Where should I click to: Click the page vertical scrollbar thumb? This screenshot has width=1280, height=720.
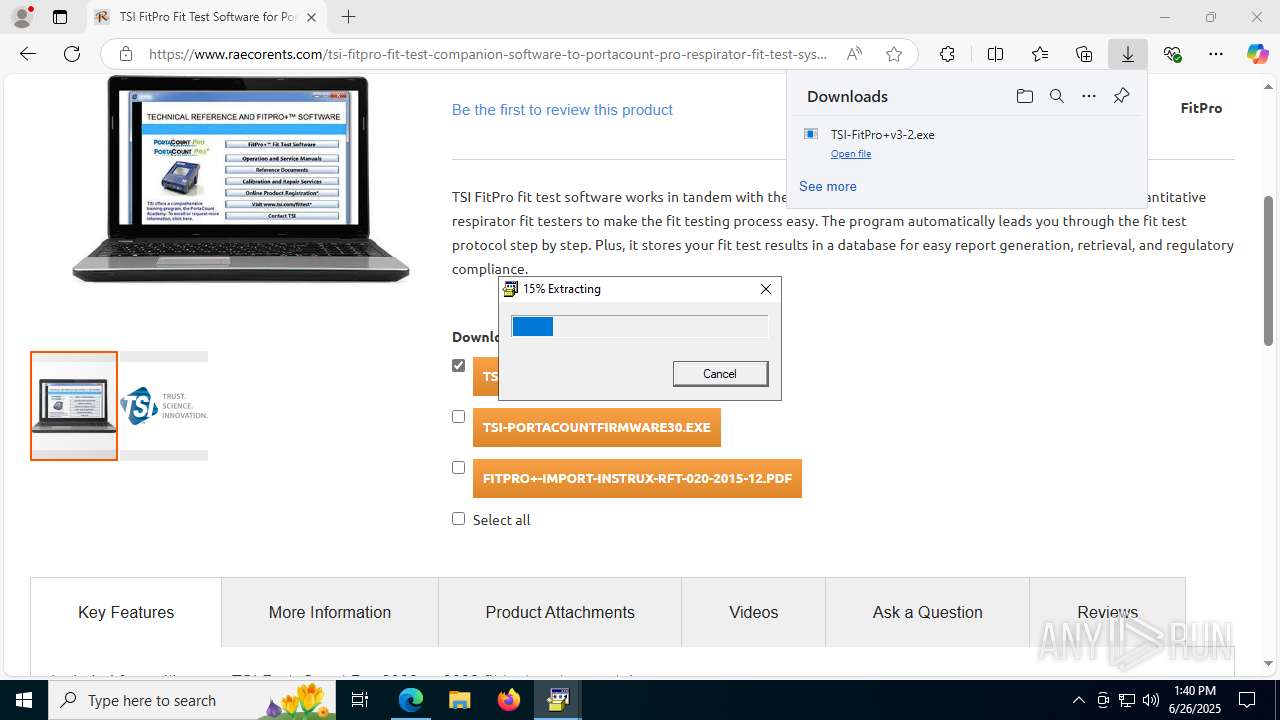click(x=1268, y=270)
